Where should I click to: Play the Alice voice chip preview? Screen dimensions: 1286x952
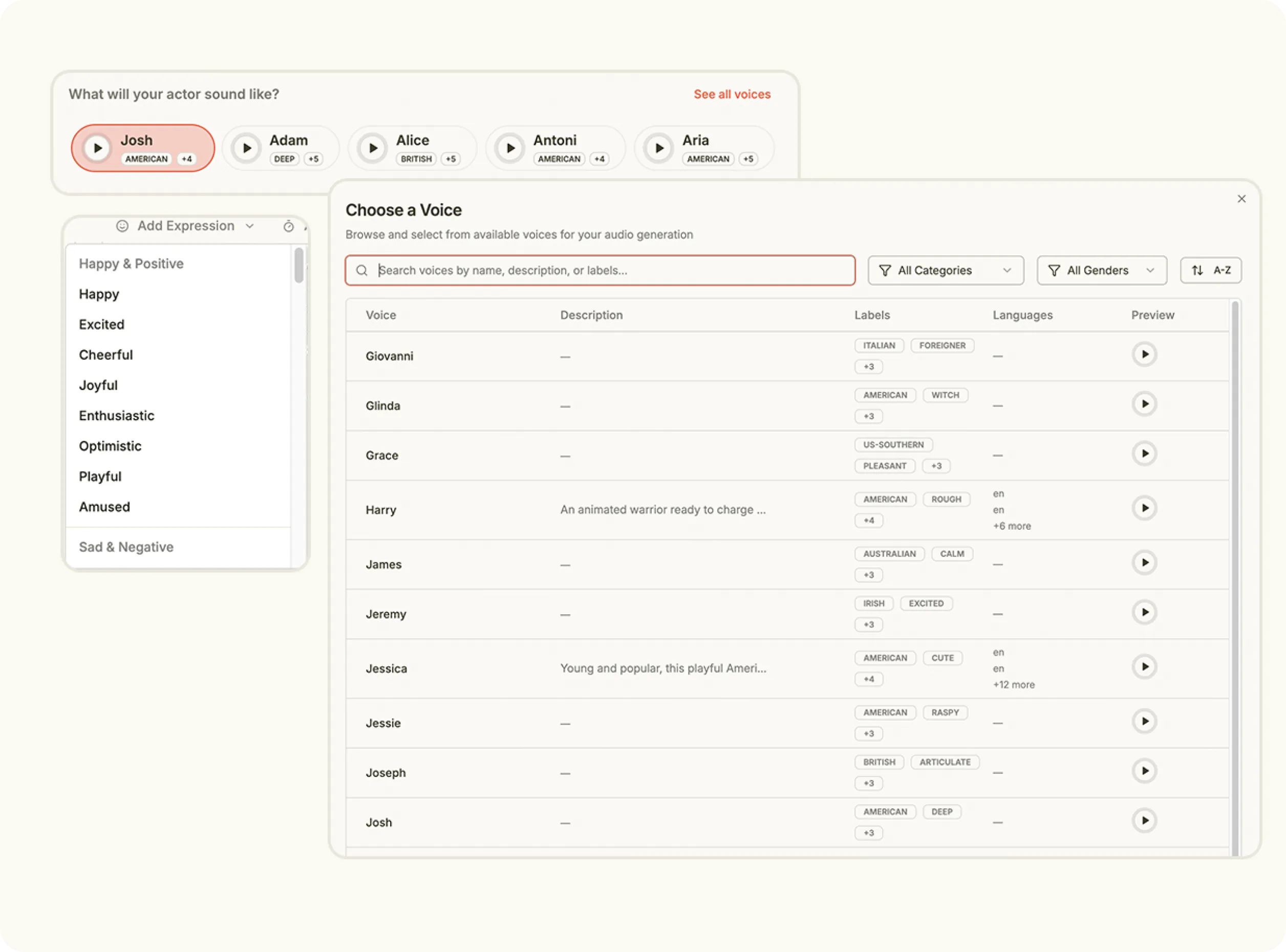click(x=373, y=148)
